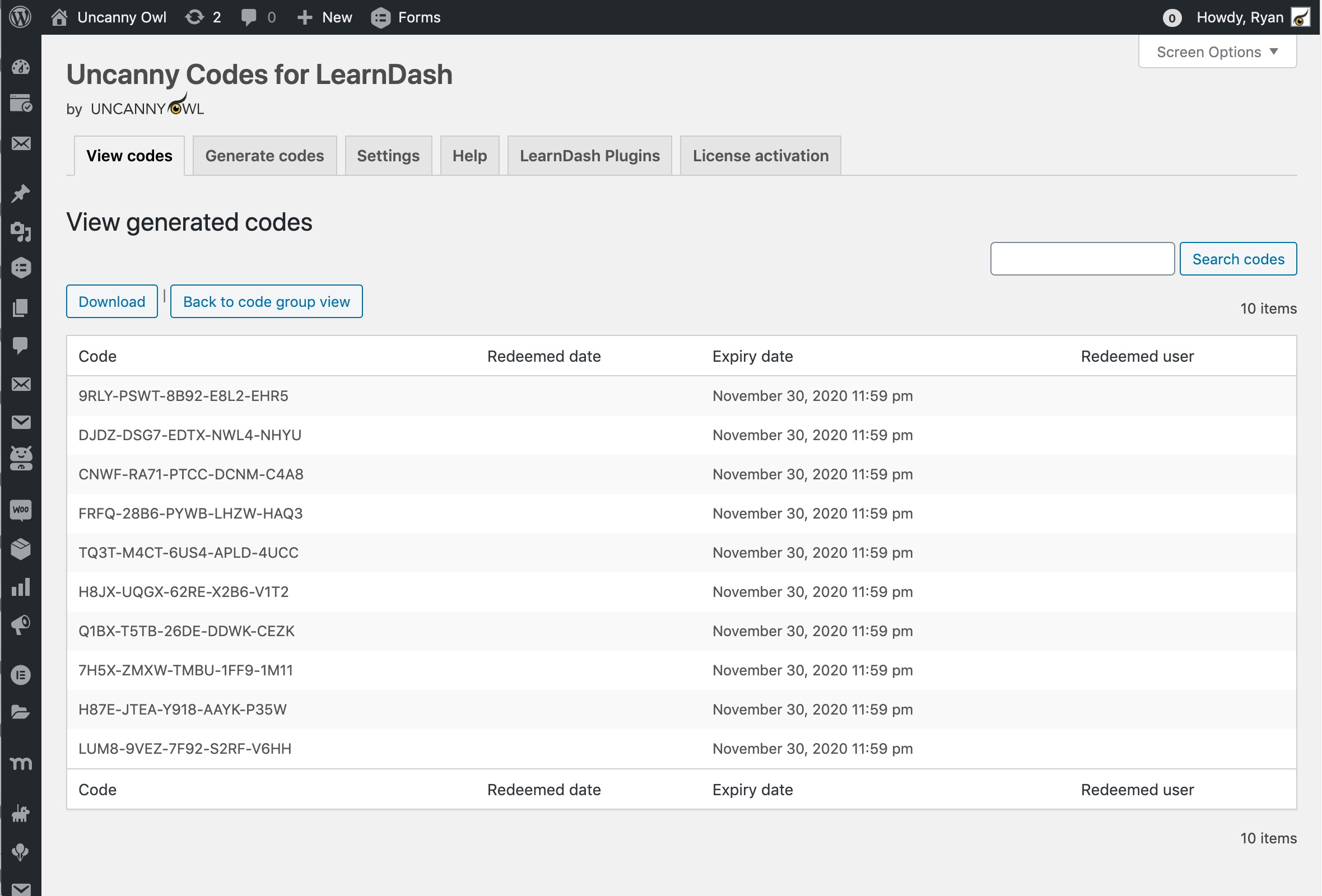Open the License activation tab
Viewport: 1322px width, 896px height.
[x=760, y=156]
